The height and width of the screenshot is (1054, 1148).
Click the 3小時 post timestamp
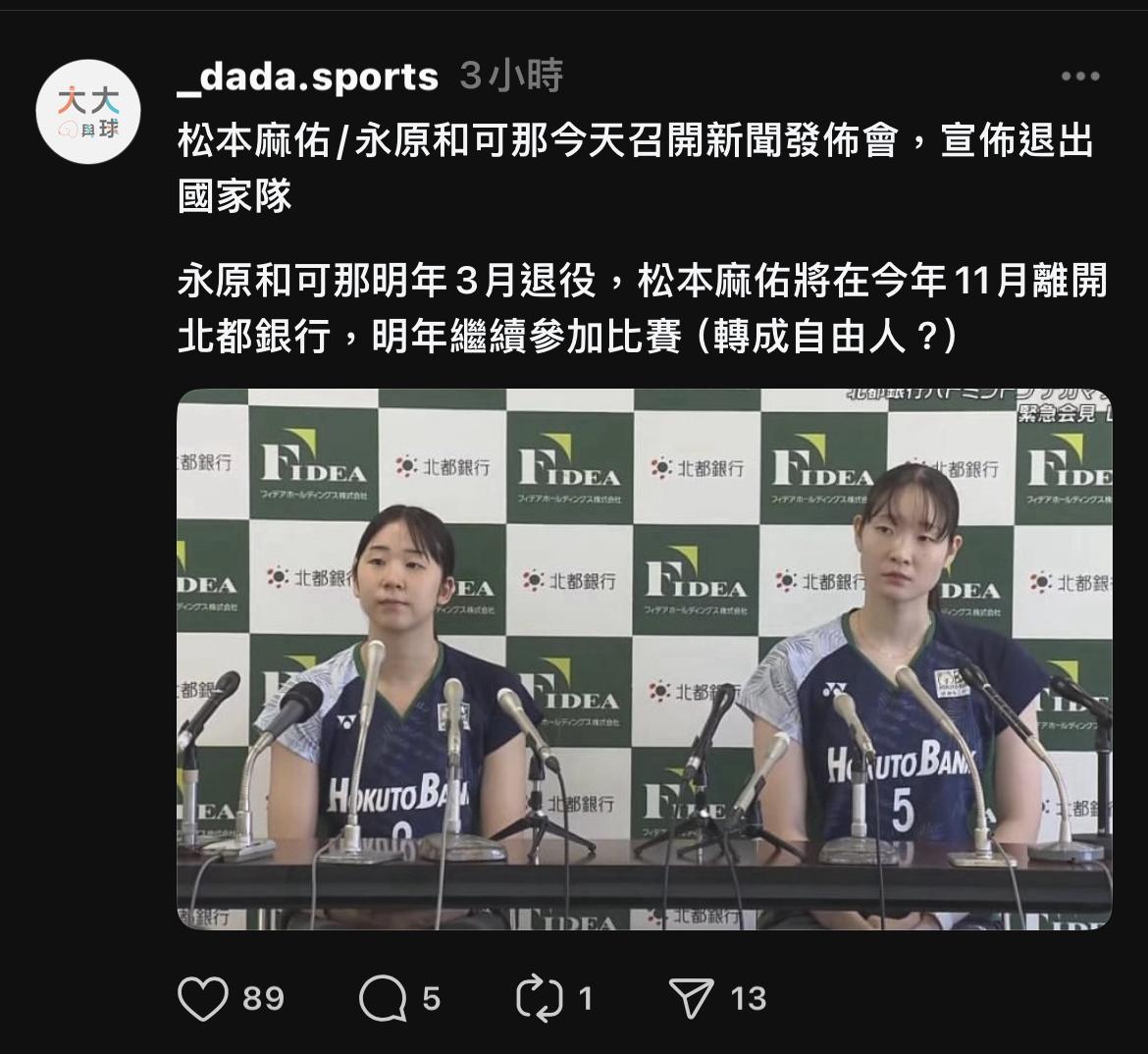click(x=512, y=76)
